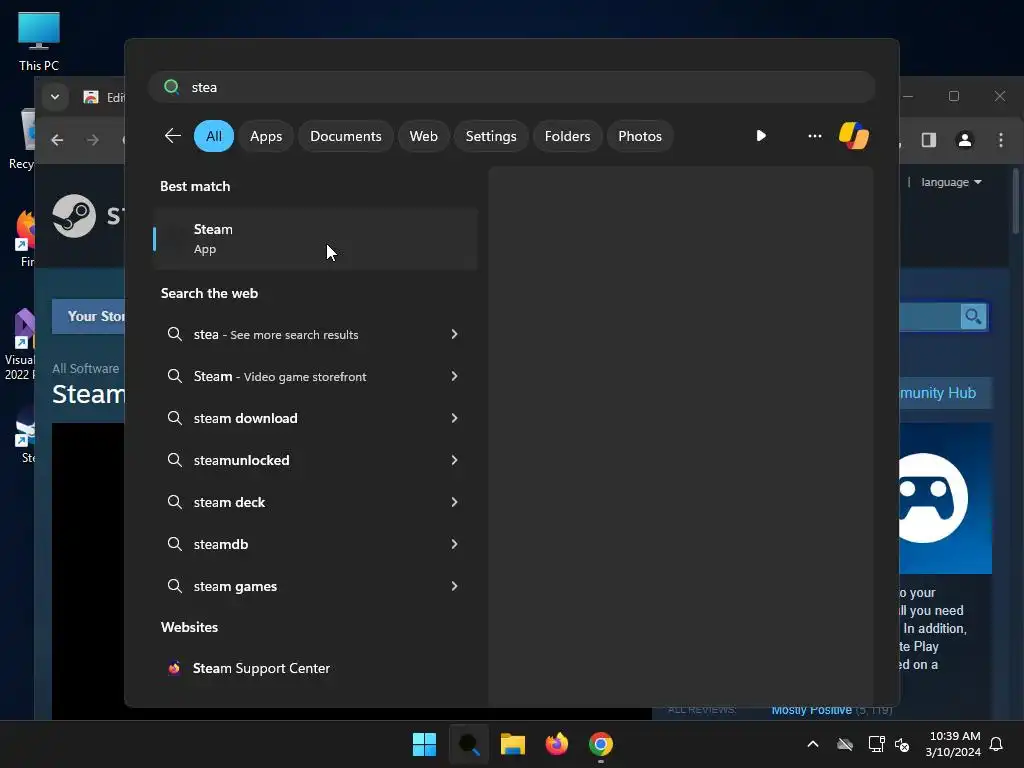Click the Steam Link controller thumbnail image
This screenshot has width=1024, height=768.
(946, 498)
